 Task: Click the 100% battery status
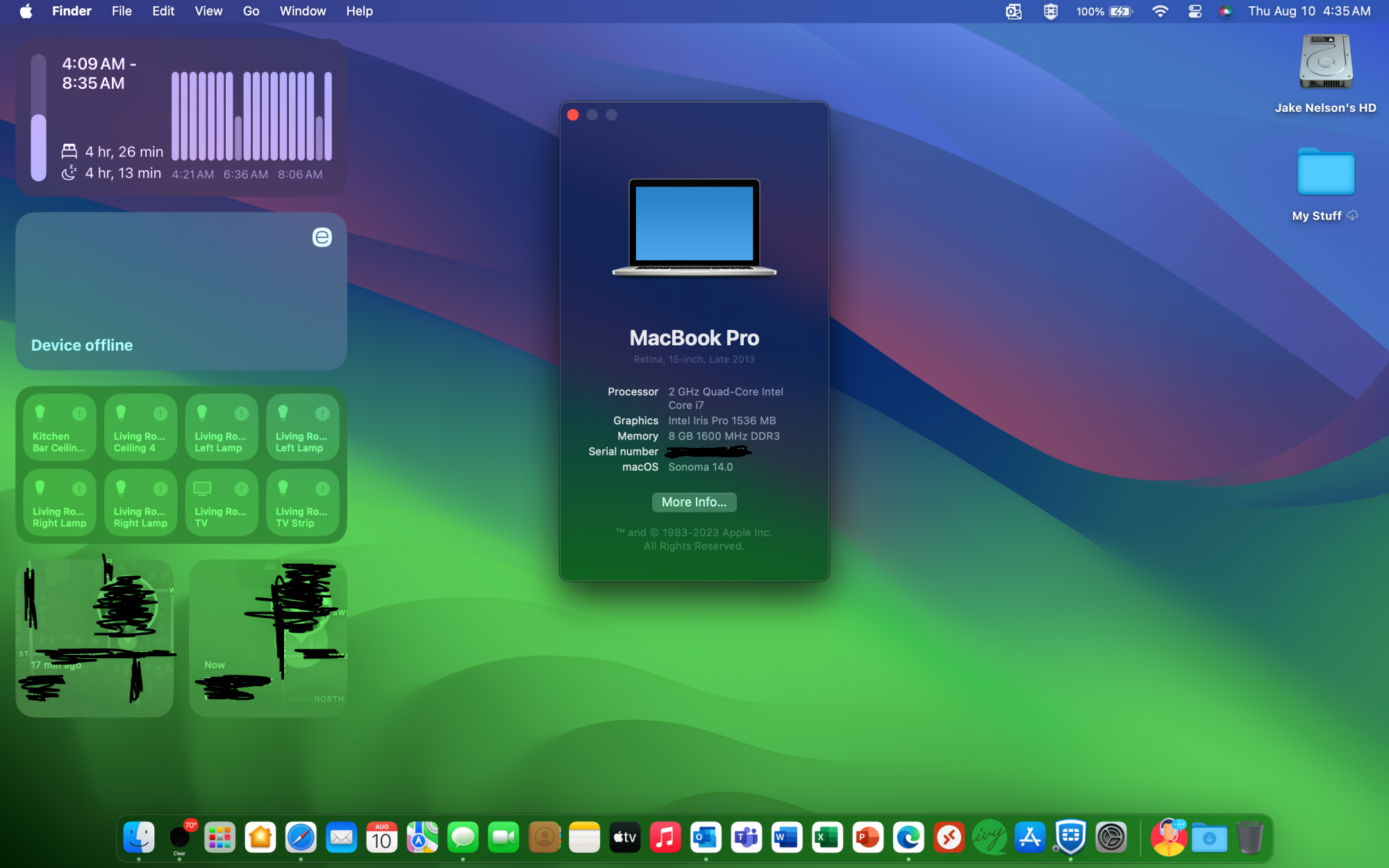click(1104, 11)
